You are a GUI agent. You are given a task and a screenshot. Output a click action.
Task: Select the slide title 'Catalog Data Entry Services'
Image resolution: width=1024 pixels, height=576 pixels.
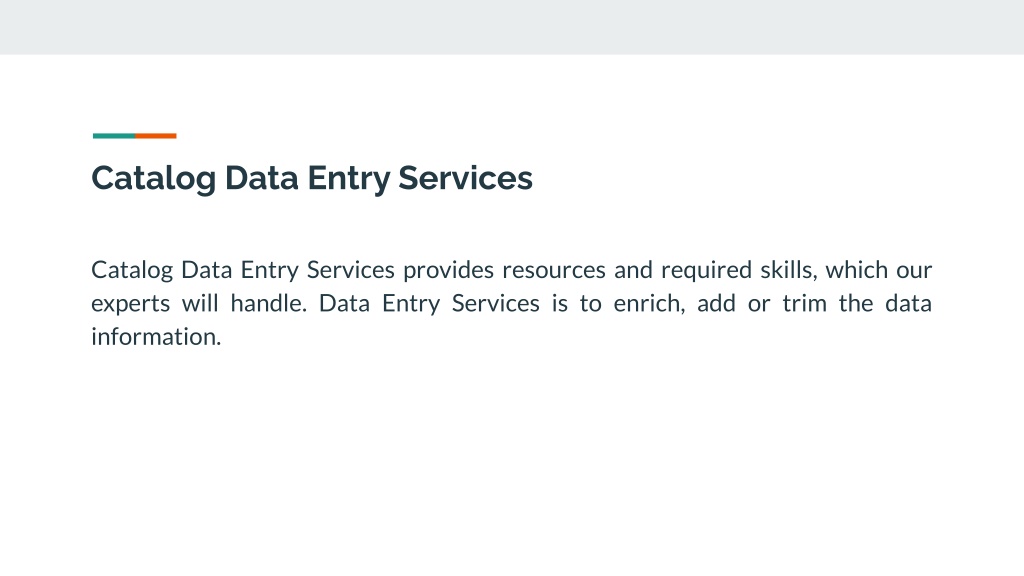coord(312,178)
